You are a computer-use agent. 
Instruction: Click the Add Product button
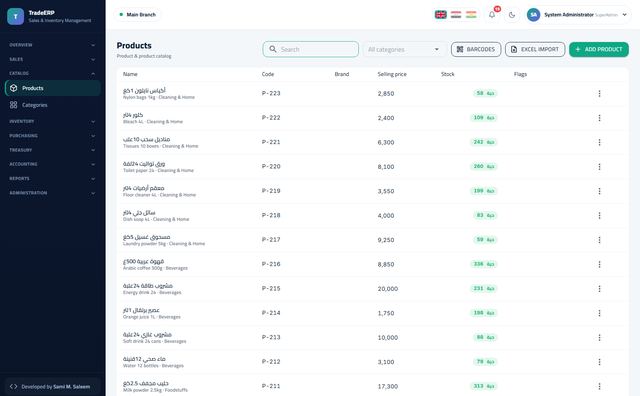click(599, 49)
